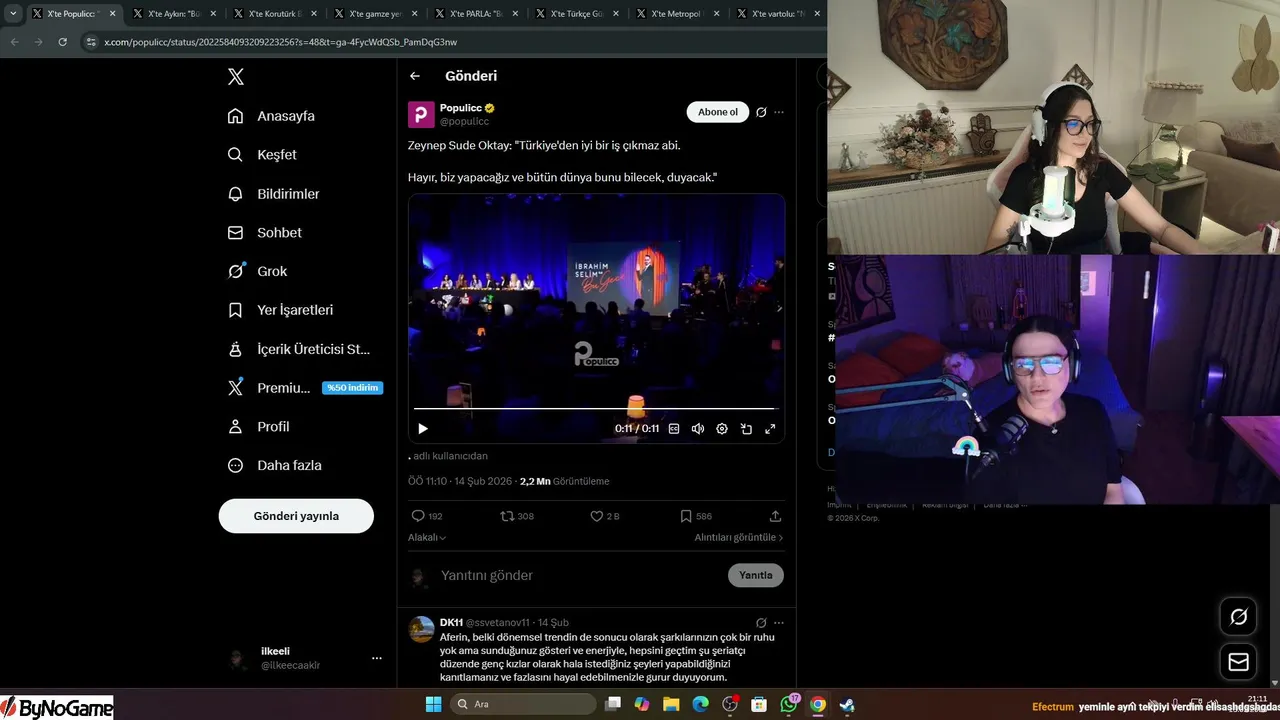Click Abone ol button

tap(718, 112)
